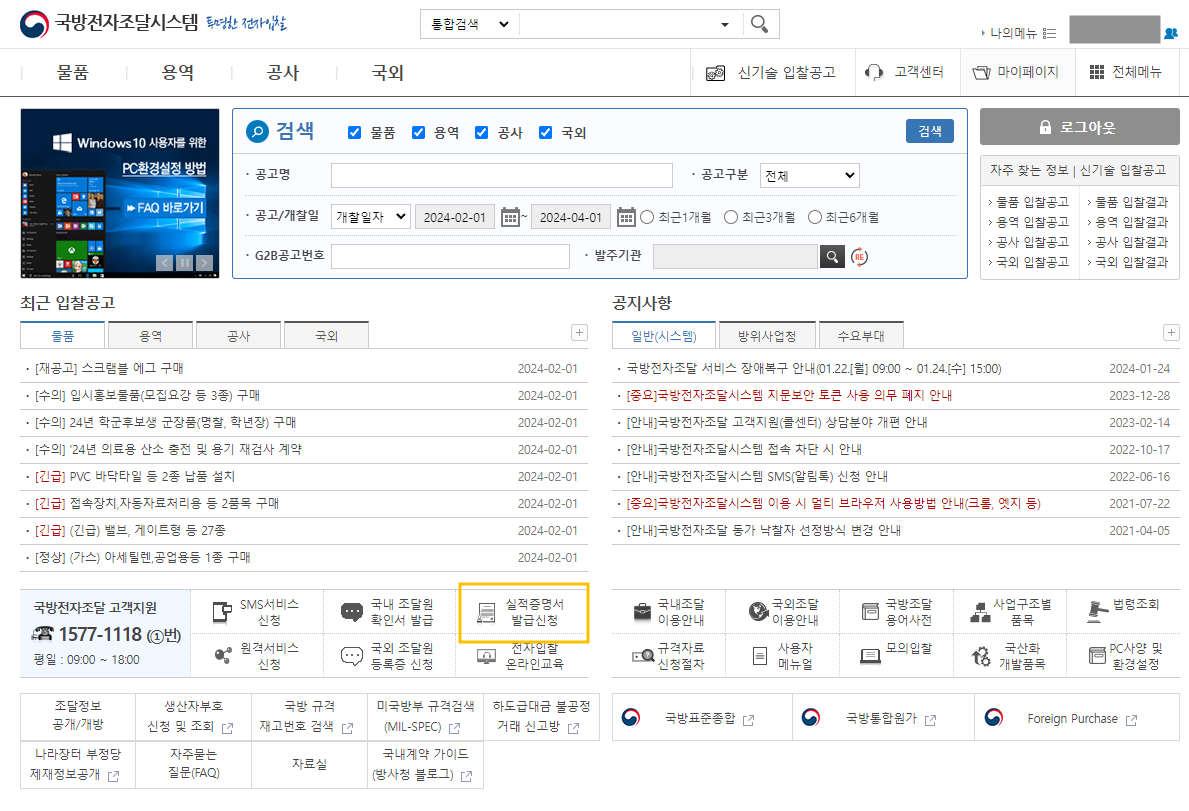Open 전체메뉴 grid icon
This screenshot has height=811, width=1189.
click(1096, 72)
